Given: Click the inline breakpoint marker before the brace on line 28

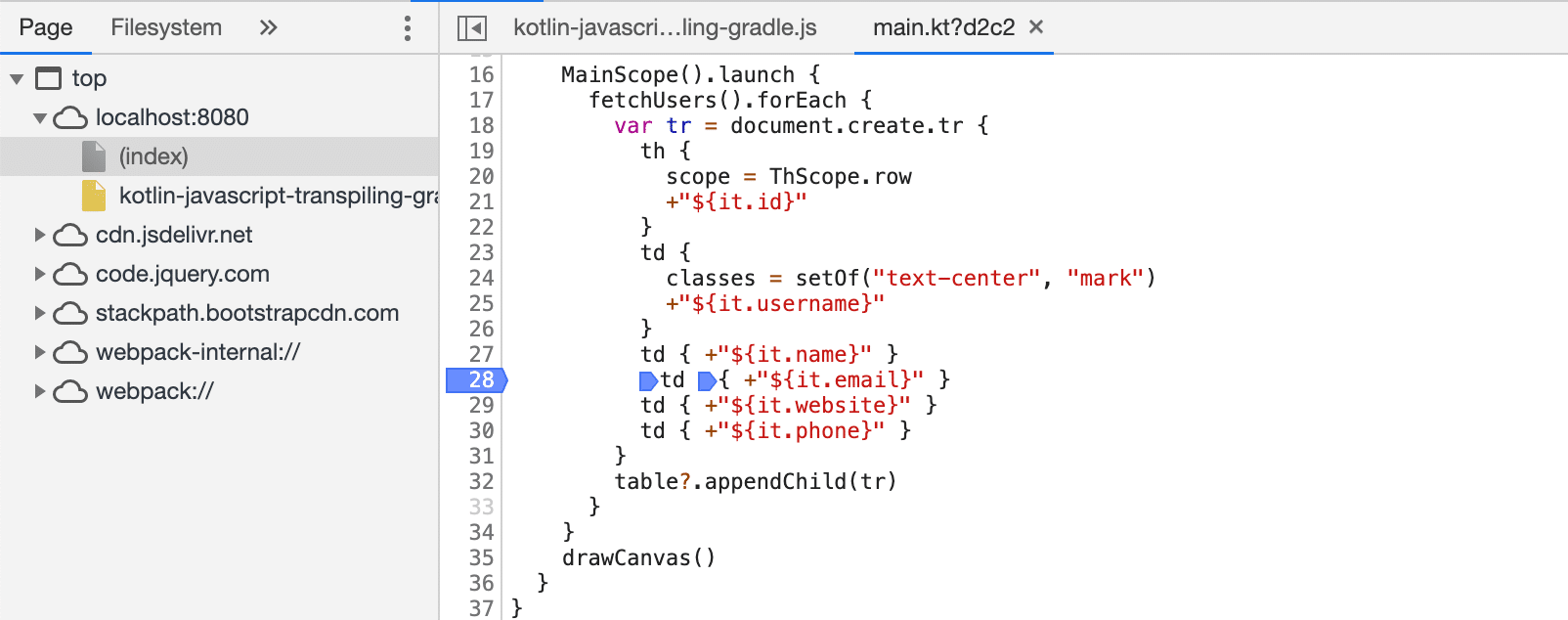Looking at the screenshot, I should click(707, 380).
